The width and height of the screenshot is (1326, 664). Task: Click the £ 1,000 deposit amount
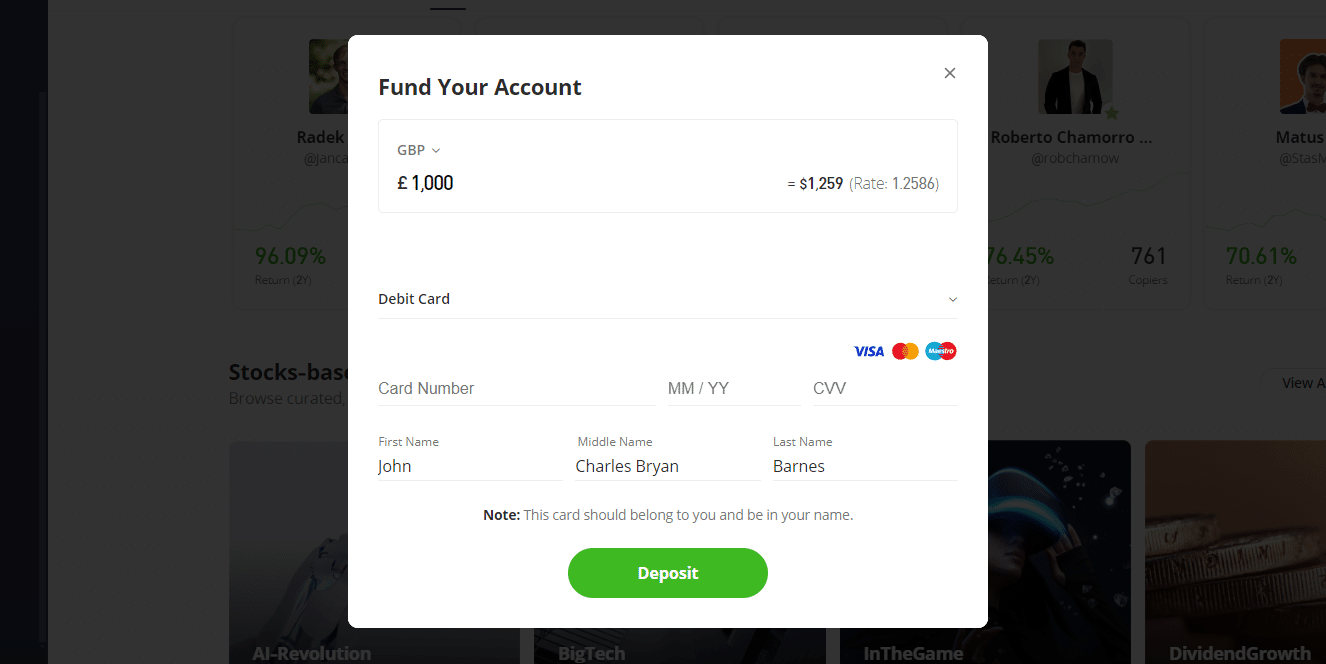point(426,183)
